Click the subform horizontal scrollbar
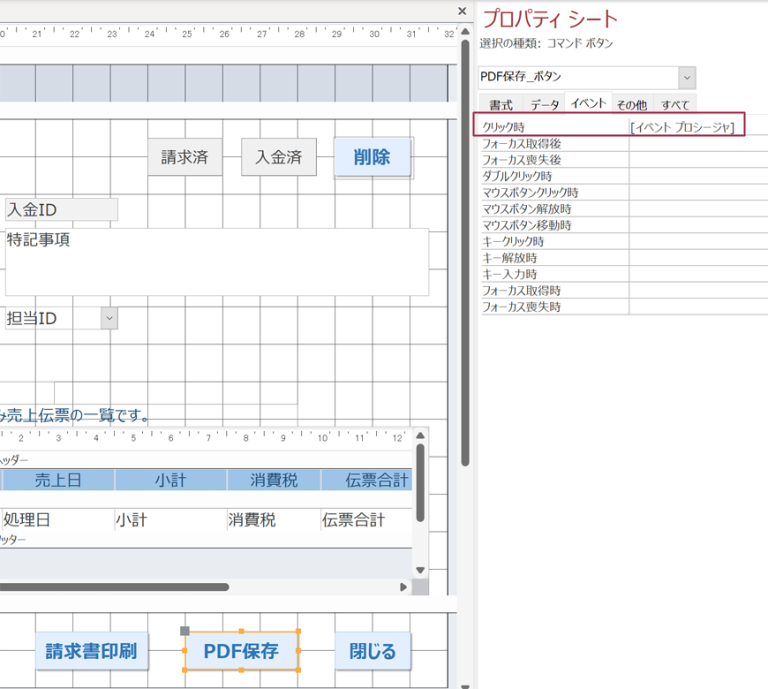This screenshot has height=689, width=768. click(110, 587)
